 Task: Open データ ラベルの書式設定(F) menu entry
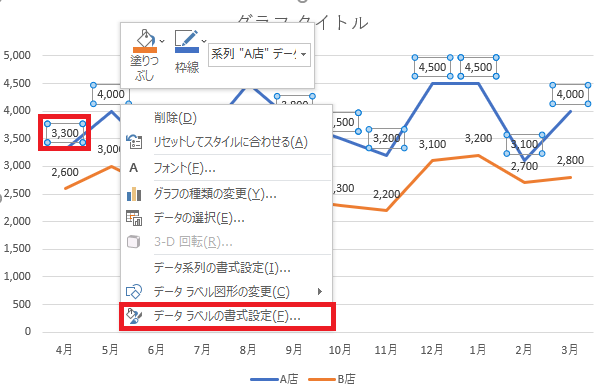point(227,316)
